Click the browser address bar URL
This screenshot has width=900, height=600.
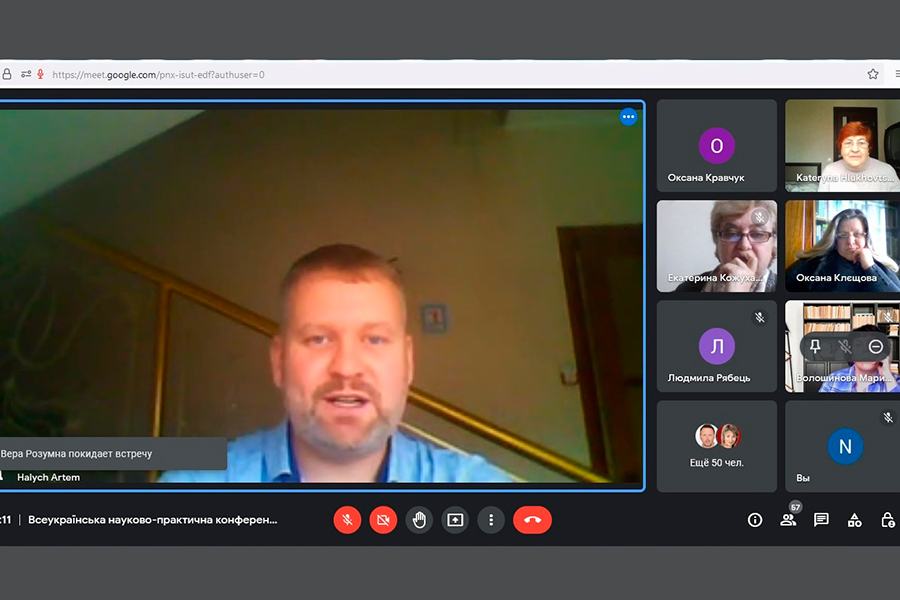[x=158, y=75]
